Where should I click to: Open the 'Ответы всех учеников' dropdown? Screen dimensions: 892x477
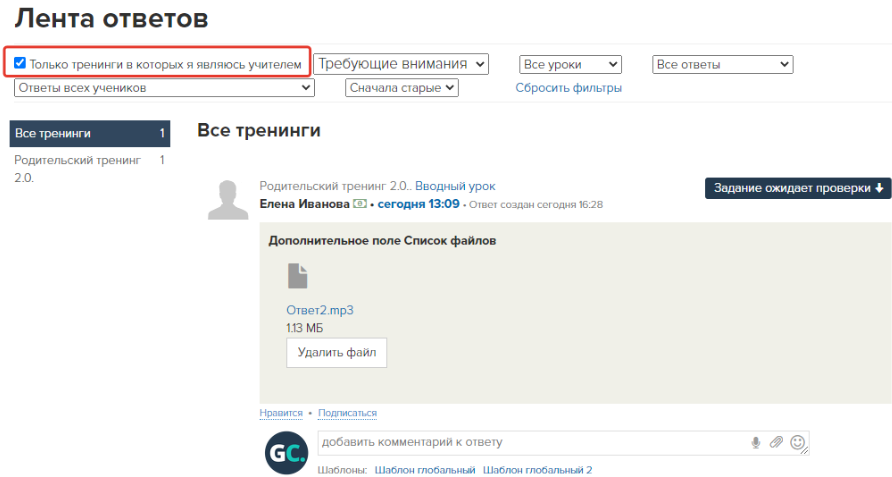point(164,88)
